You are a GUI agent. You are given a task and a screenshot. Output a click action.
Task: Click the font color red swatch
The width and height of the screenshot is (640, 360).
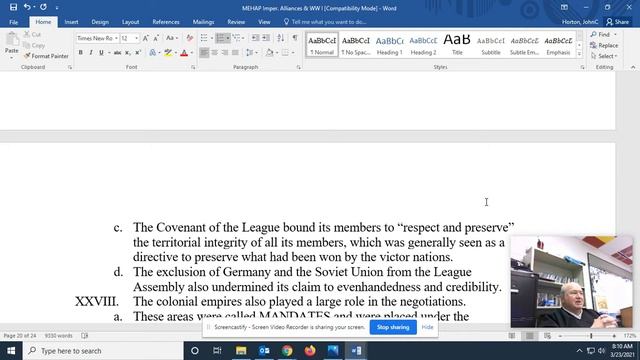pos(184,53)
